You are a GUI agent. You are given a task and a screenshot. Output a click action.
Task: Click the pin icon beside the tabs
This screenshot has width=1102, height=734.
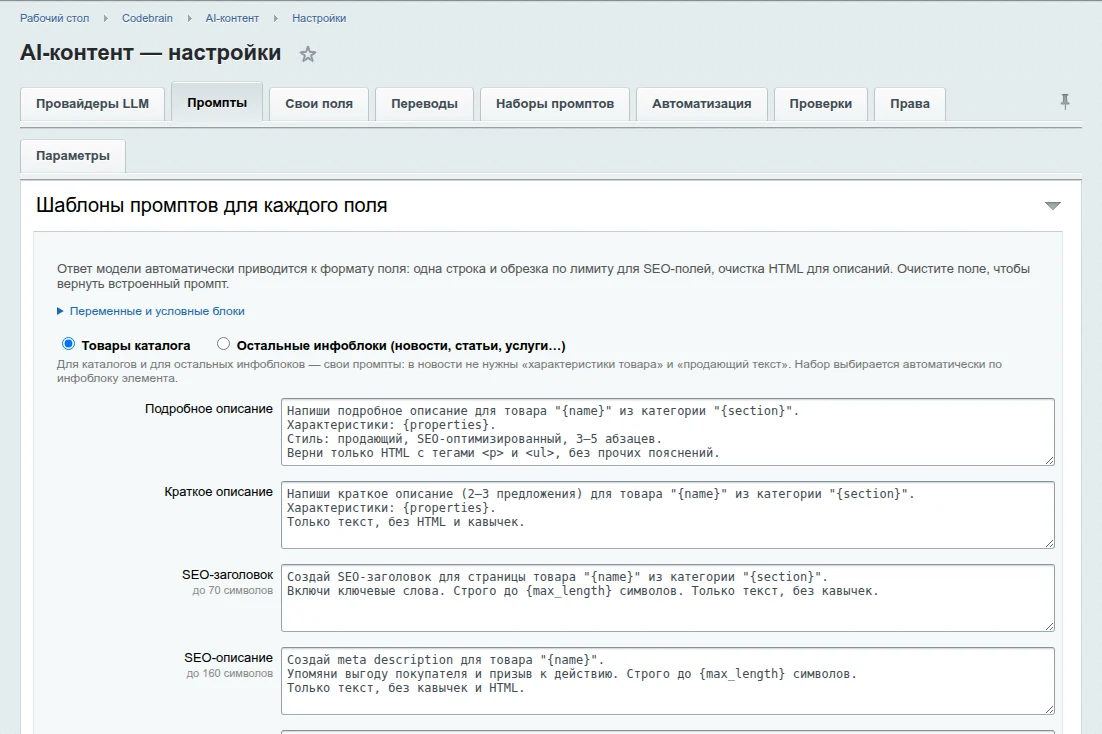tap(1065, 102)
